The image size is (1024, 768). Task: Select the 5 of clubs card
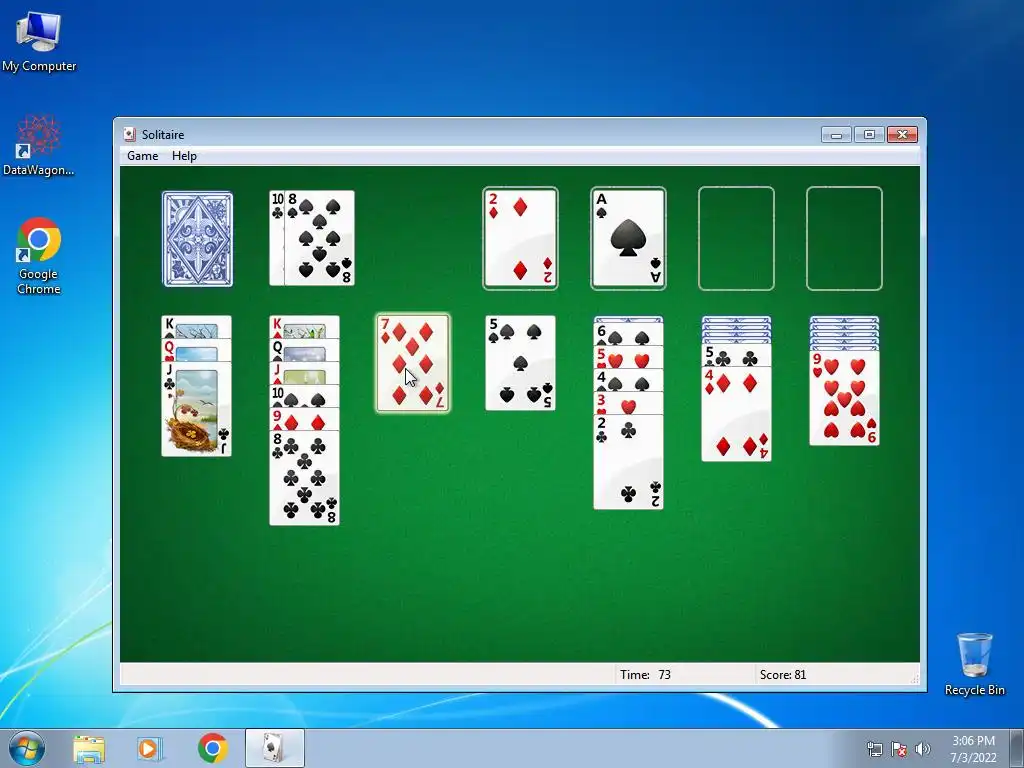[x=736, y=355]
